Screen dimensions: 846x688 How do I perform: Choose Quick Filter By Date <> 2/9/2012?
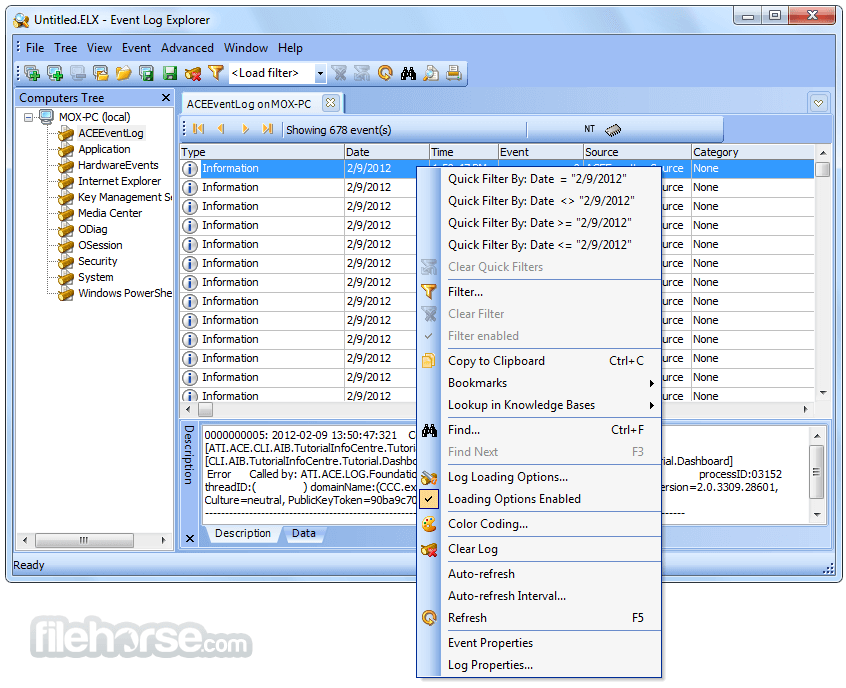pyautogui.click(x=541, y=201)
